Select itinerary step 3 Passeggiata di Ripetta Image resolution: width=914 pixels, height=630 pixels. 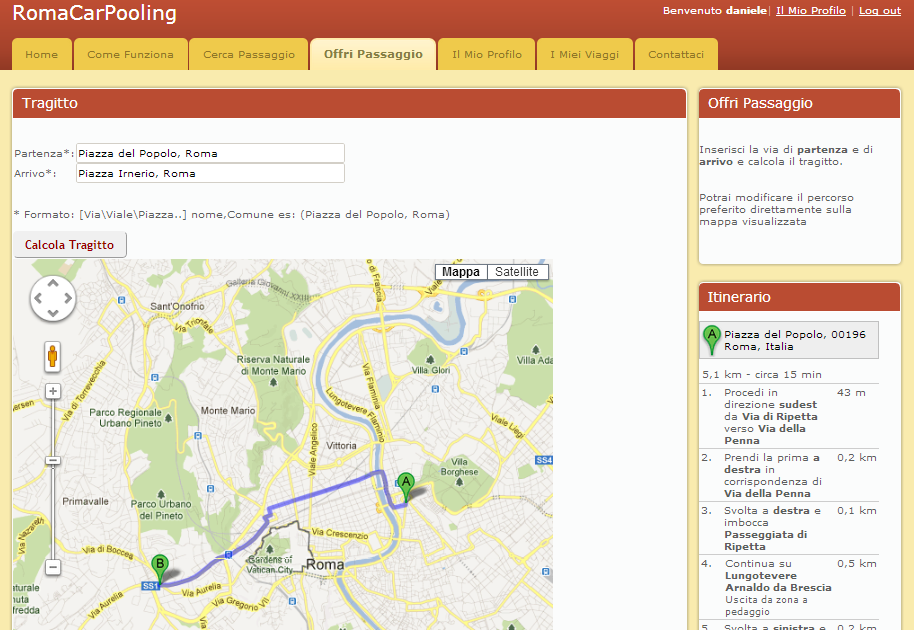click(790, 528)
